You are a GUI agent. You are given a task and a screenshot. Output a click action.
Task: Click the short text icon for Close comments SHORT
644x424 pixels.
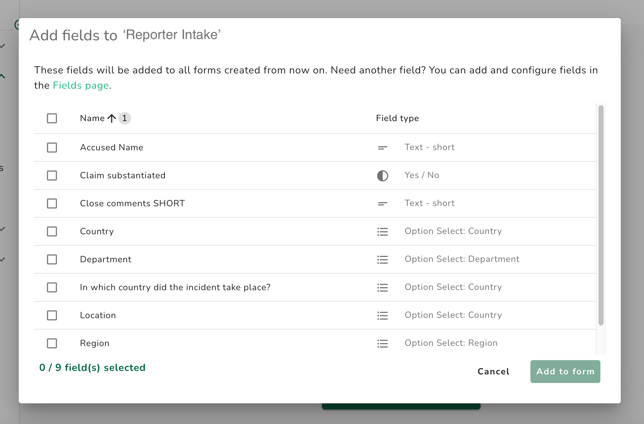point(382,204)
